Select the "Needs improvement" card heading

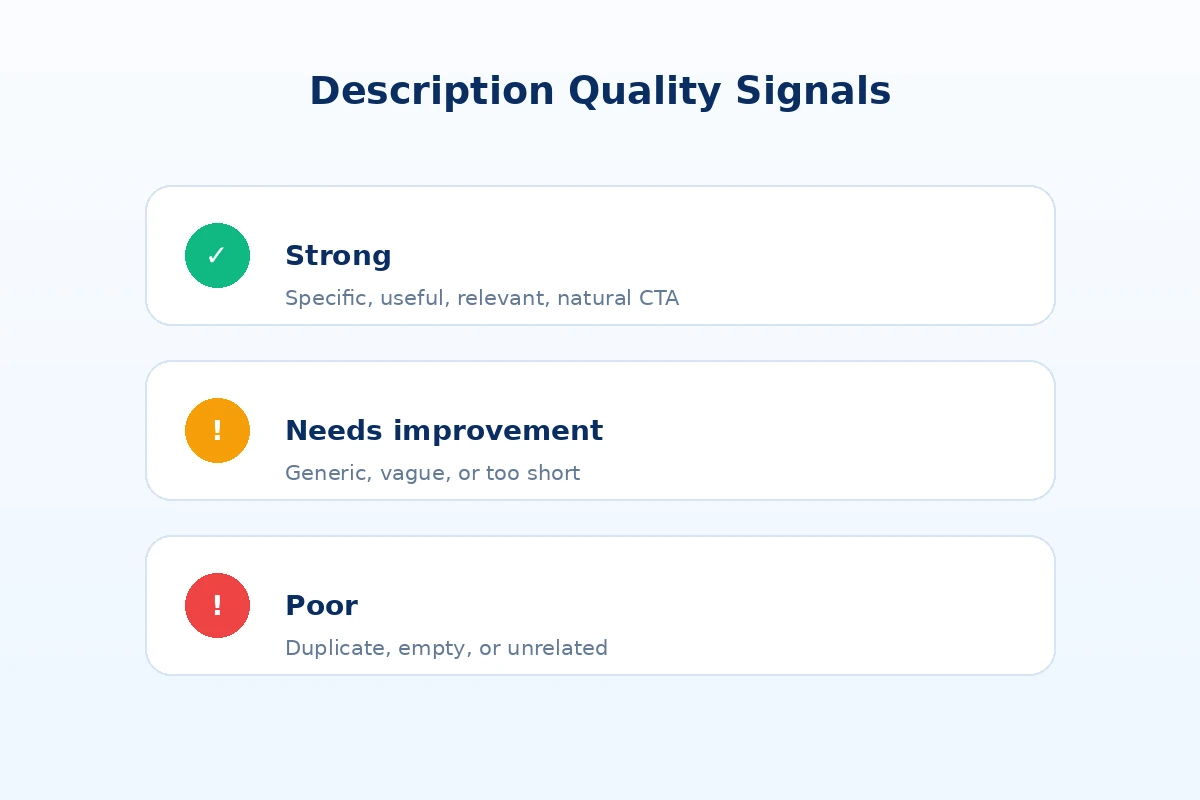[x=444, y=431]
